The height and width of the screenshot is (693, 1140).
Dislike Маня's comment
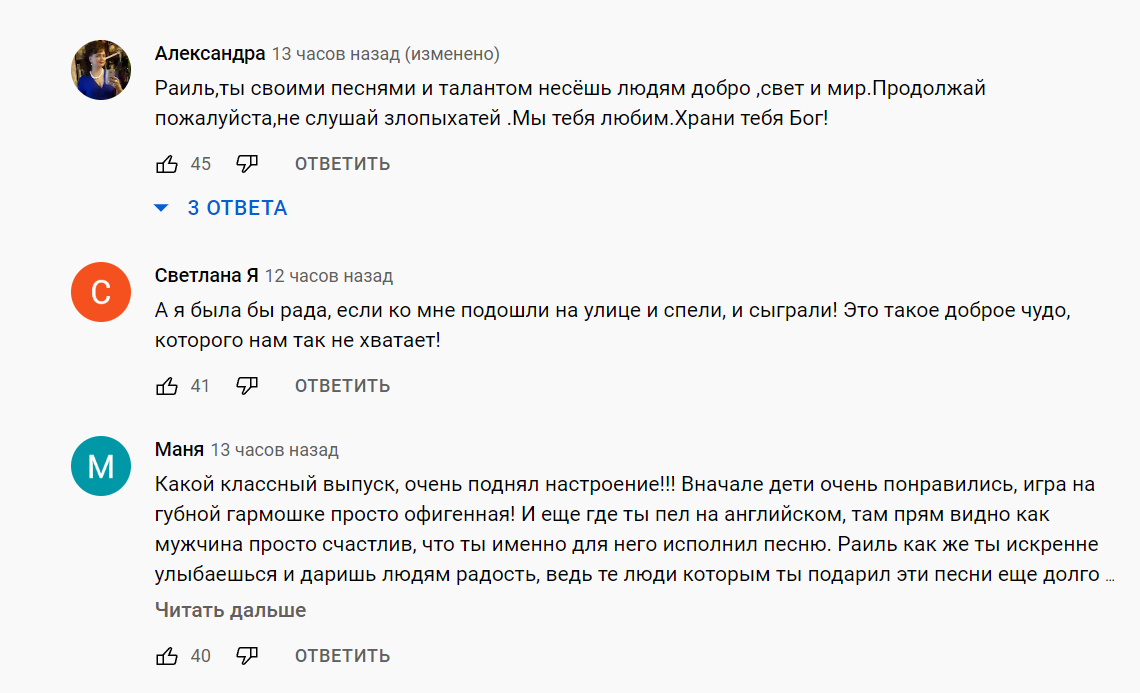(247, 656)
